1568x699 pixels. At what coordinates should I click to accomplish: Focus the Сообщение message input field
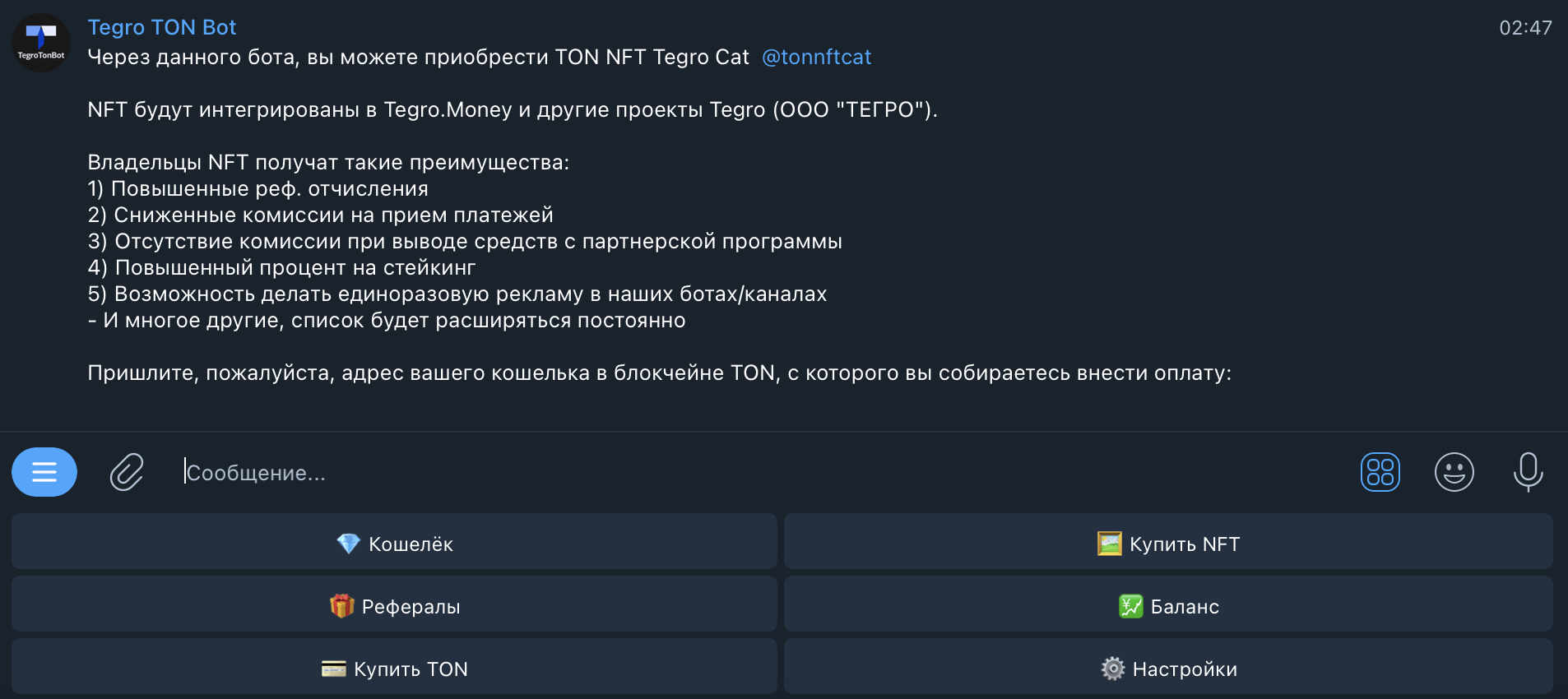tap(740, 473)
